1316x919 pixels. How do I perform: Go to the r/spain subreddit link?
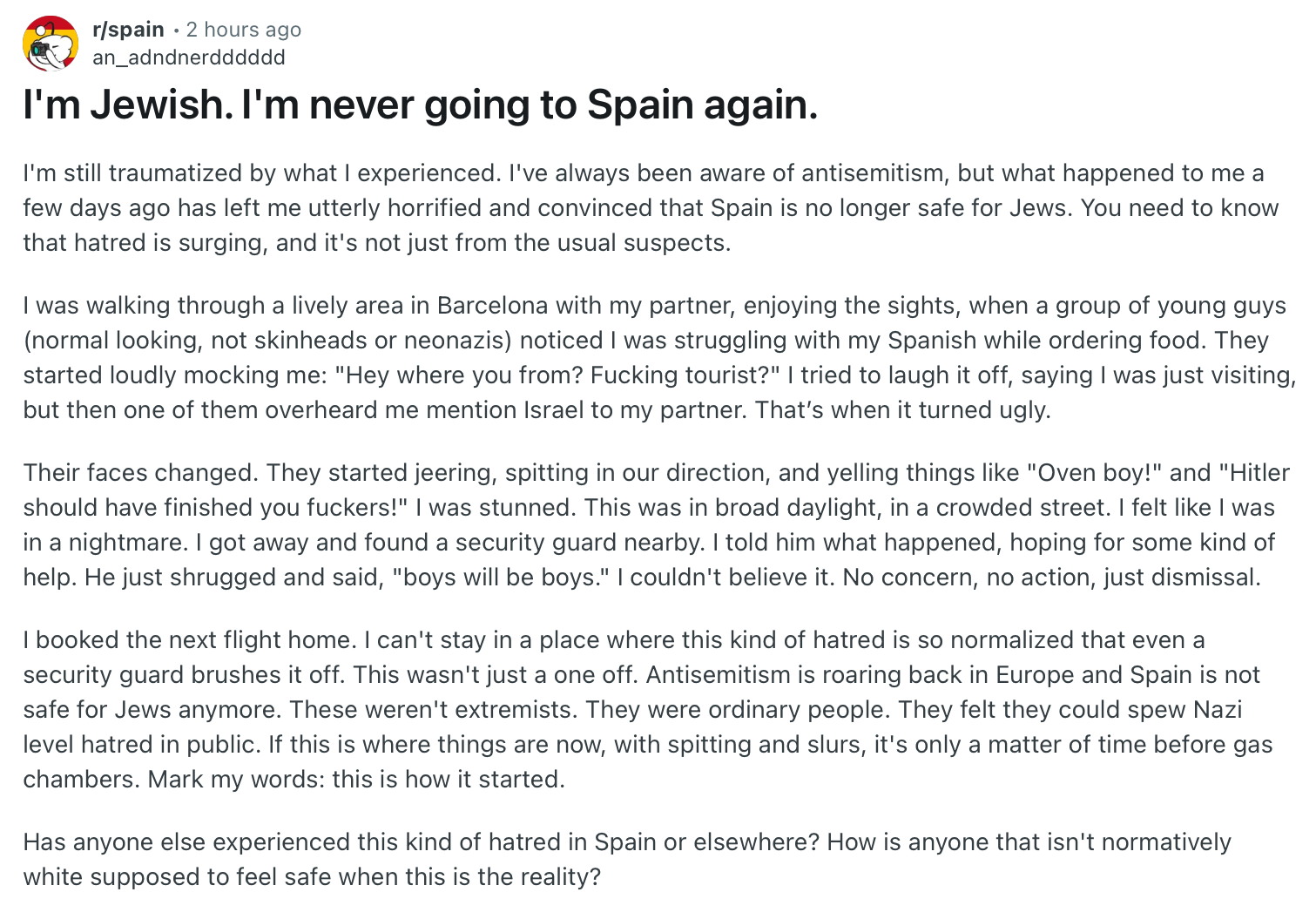click(x=128, y=30)
